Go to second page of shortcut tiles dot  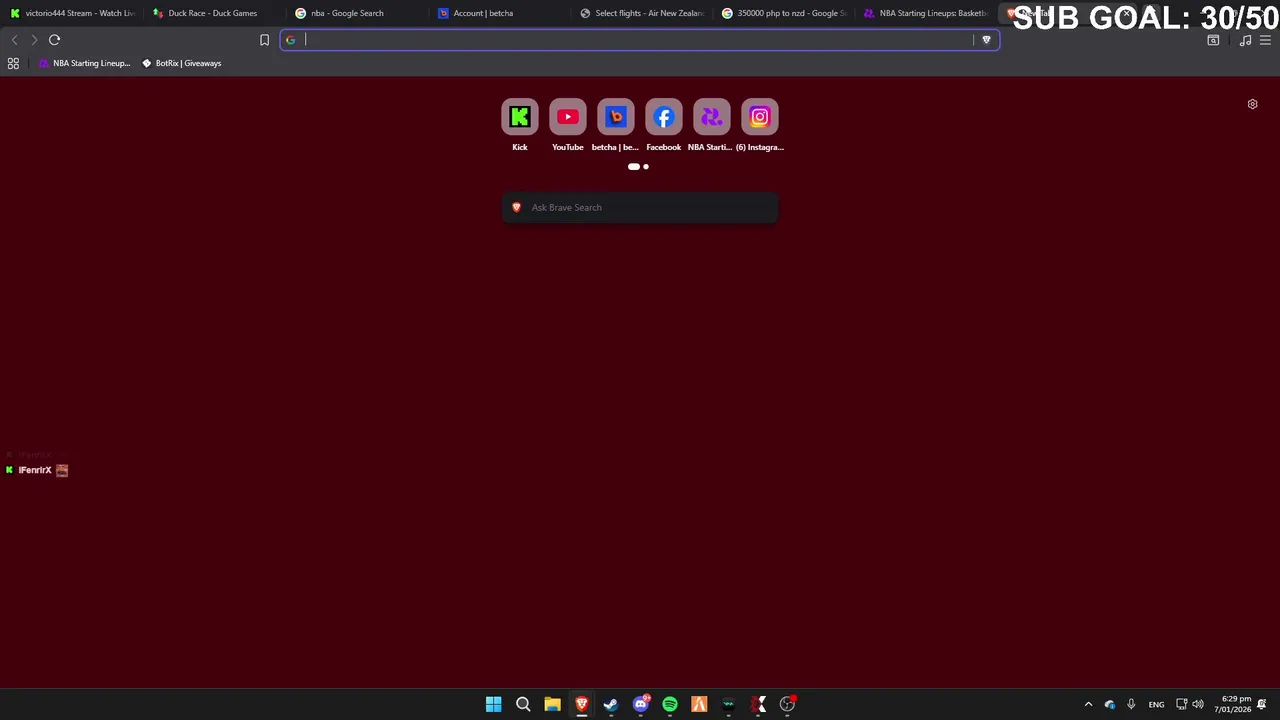[x=646, y=167]
